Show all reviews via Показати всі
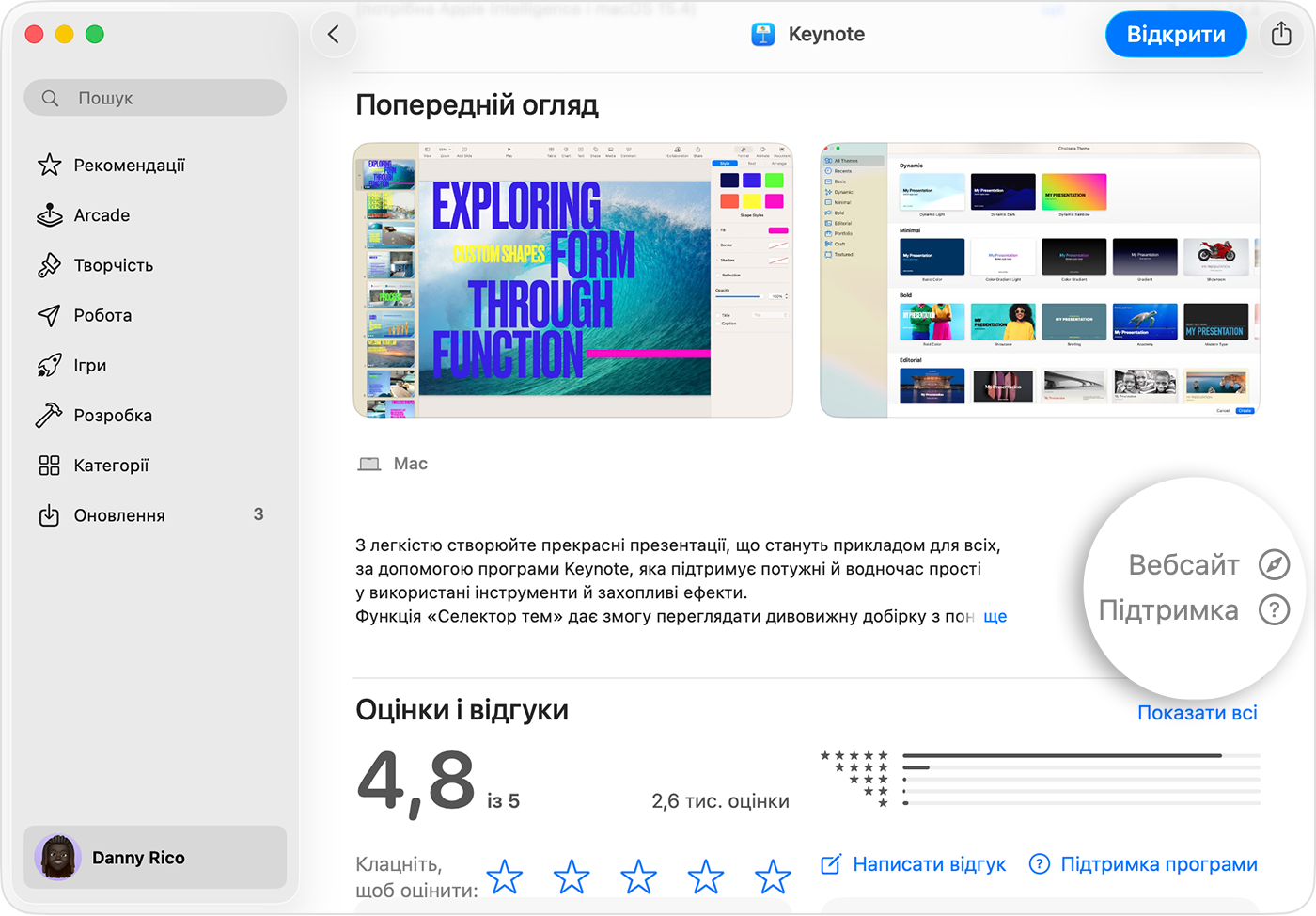This screenshot has height=916, width=1316. [1197, 712]
